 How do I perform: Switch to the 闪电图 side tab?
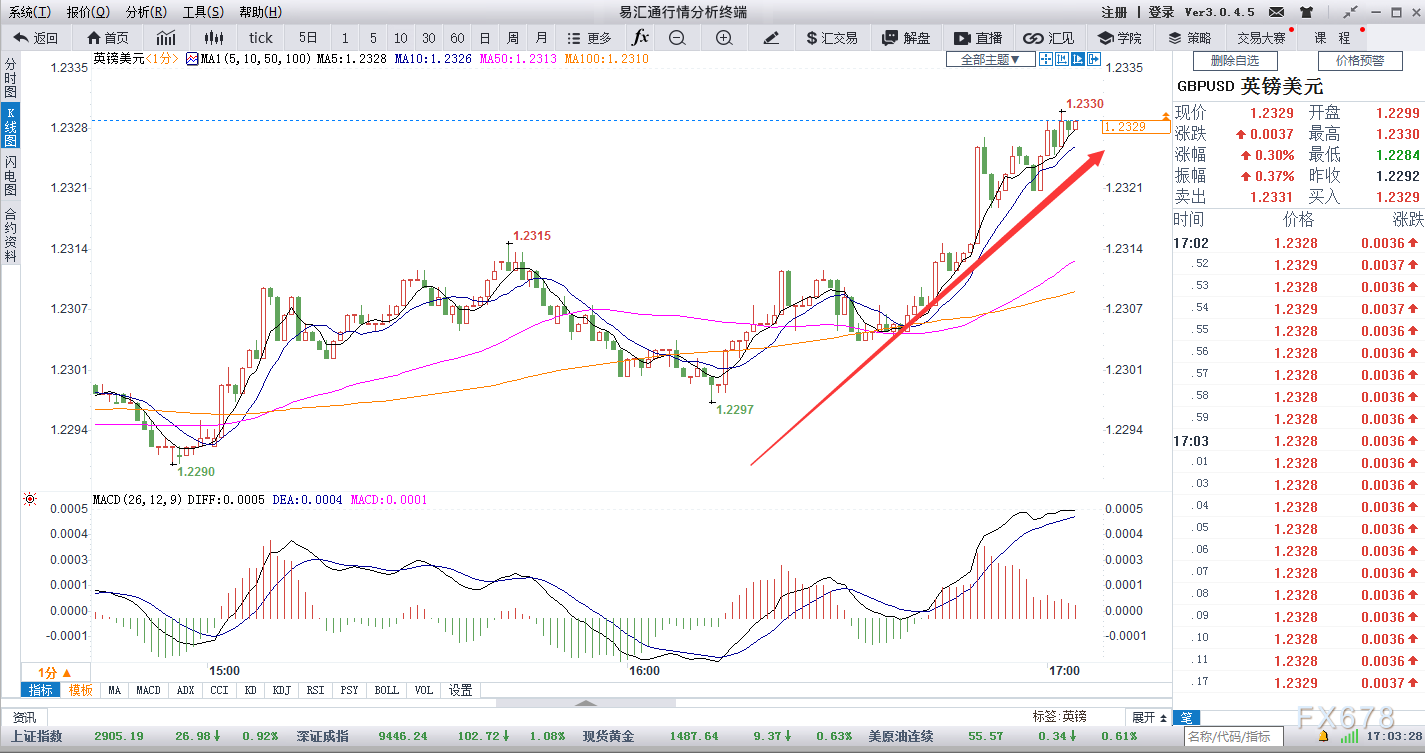click(10, 176)
